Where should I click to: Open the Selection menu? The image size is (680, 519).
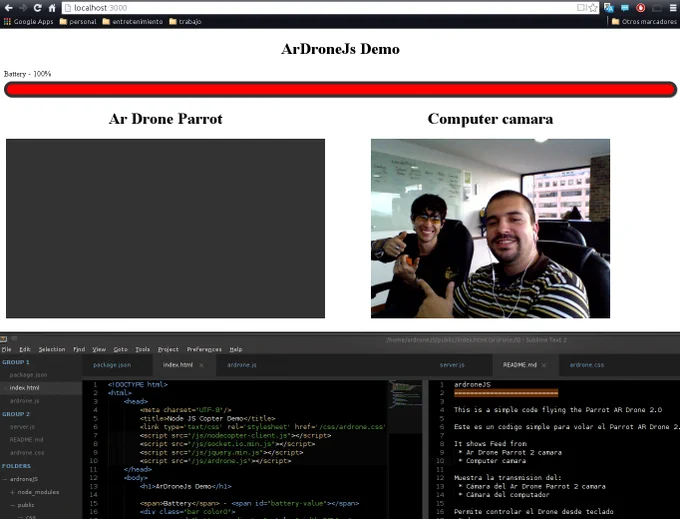click(x=52, y=349)
